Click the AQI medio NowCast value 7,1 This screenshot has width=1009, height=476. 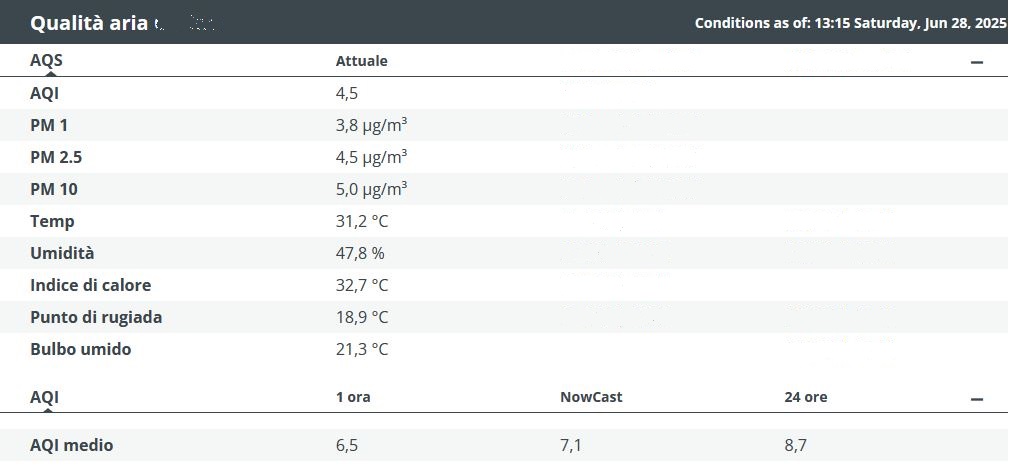coord(571,445)
